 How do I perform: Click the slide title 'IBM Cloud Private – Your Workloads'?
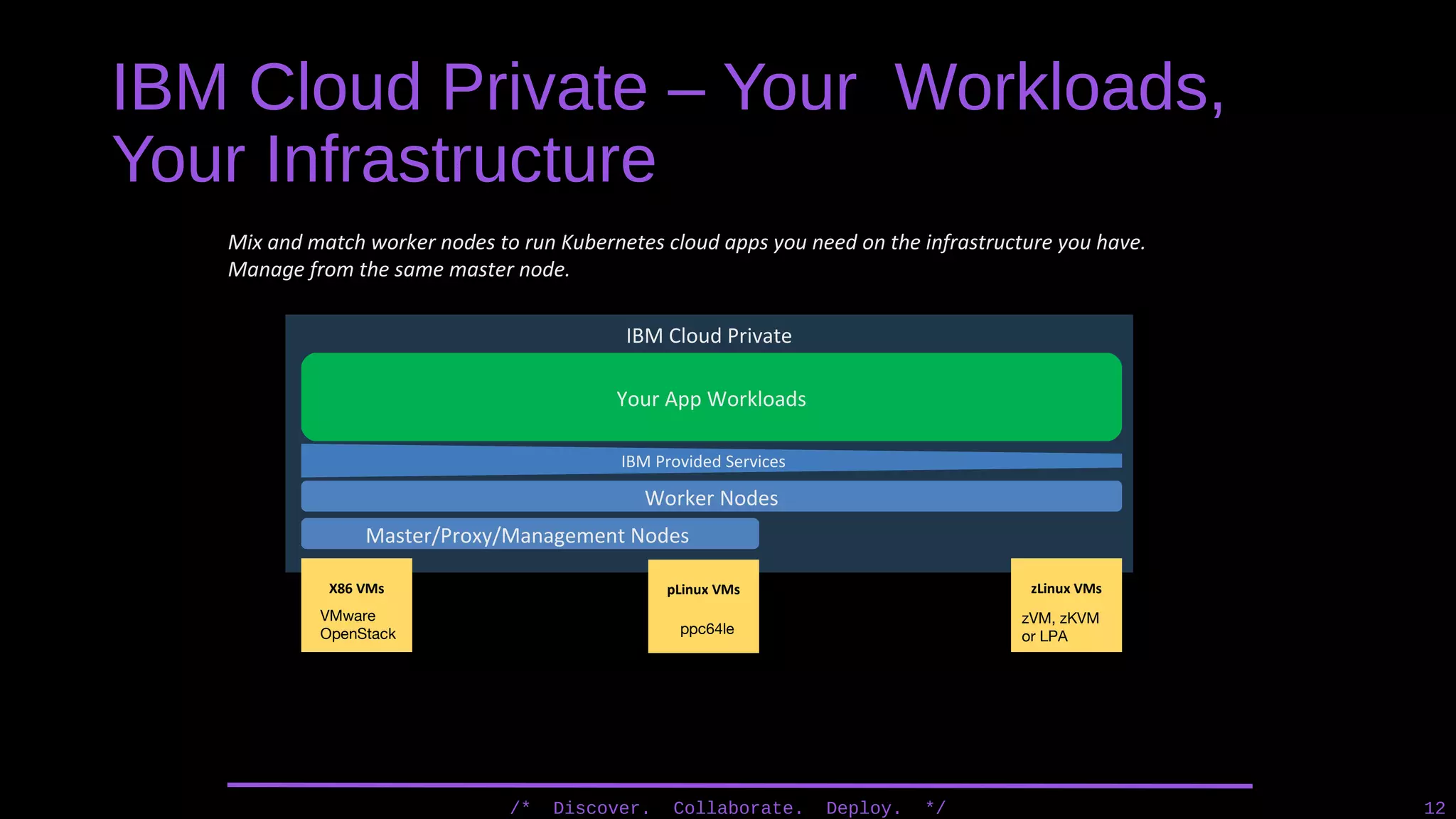[668, 87]
